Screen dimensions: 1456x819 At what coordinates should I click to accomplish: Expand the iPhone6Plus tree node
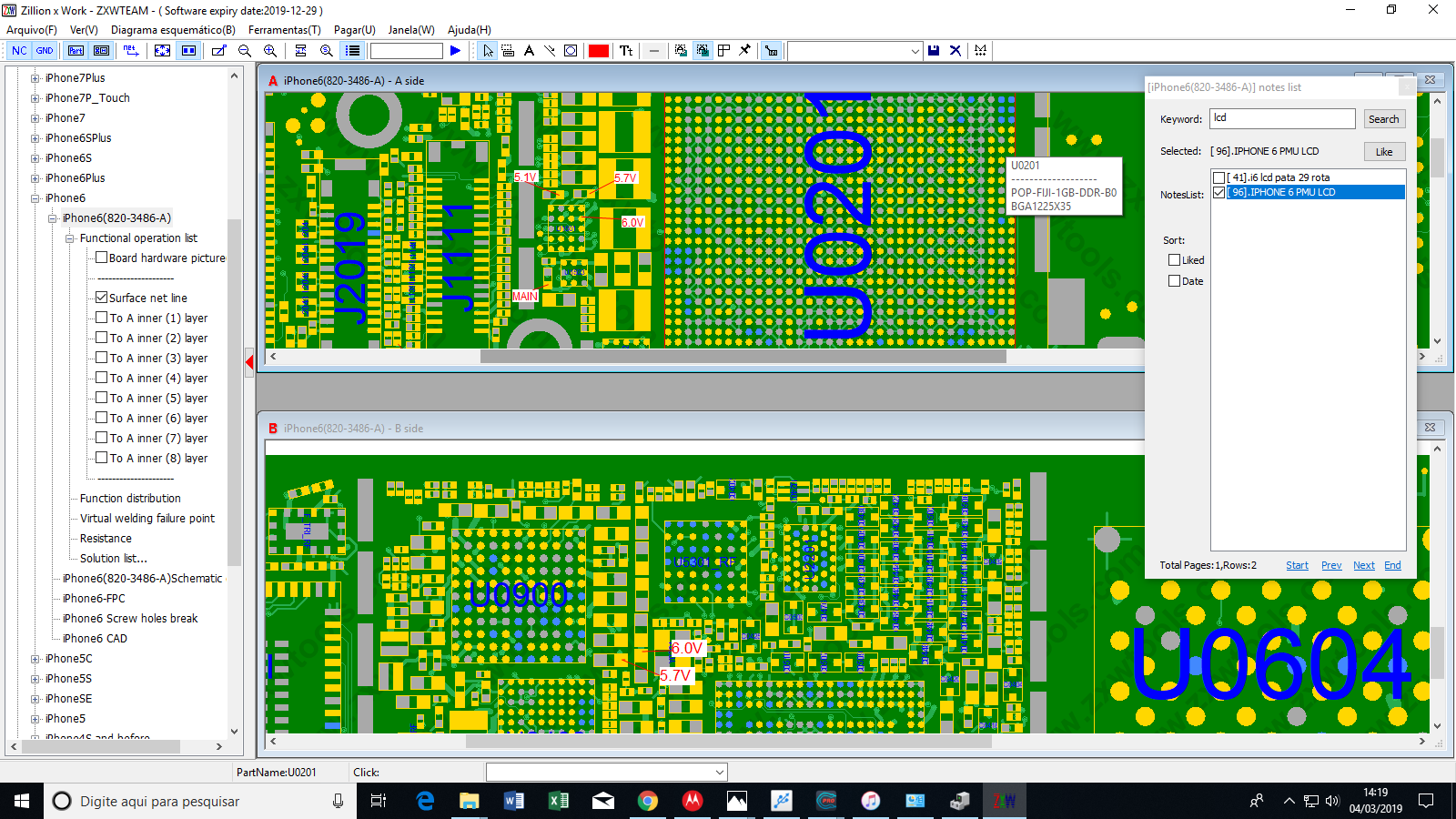(35, 178)
